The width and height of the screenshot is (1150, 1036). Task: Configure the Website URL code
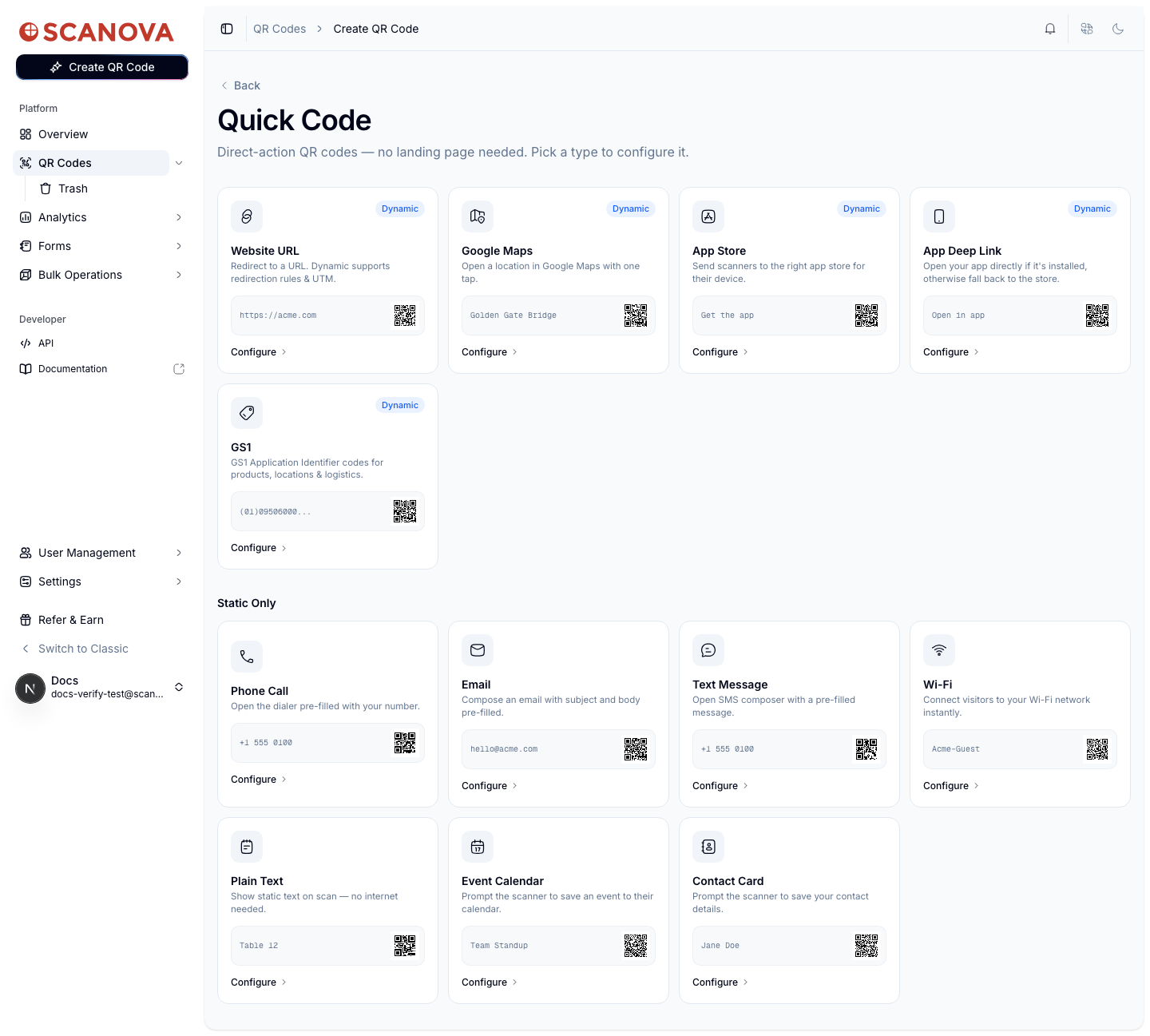[x=259, y=352]
